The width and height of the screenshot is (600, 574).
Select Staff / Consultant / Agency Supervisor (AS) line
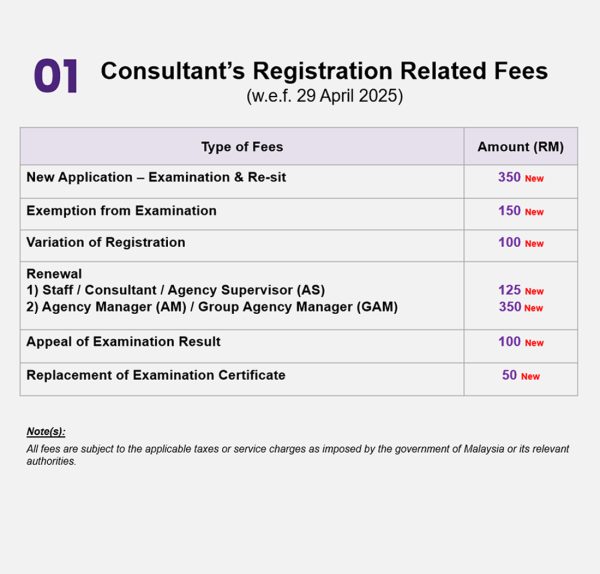coord(176,290)
